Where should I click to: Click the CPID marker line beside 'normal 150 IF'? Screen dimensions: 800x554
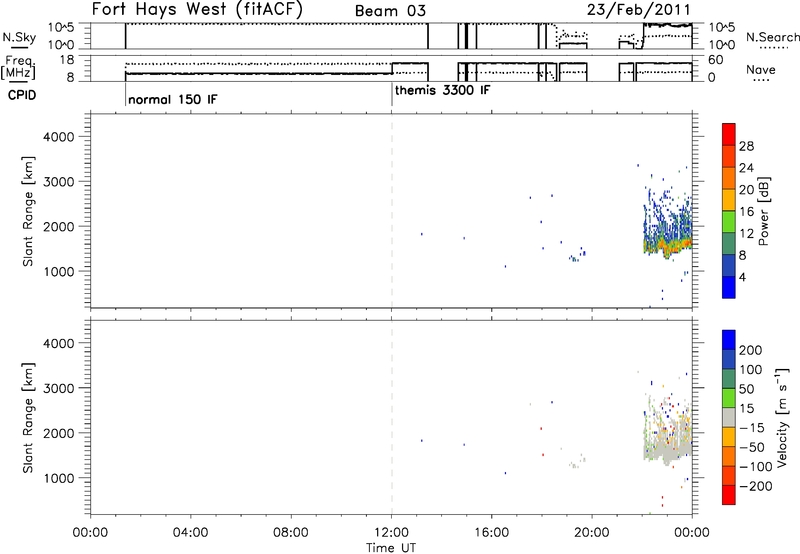125,95
